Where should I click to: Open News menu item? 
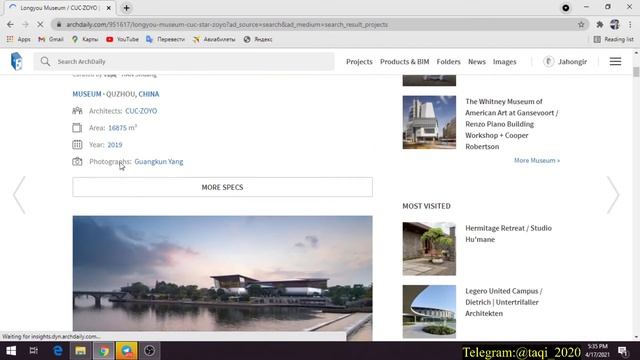(x=477, y=62)
